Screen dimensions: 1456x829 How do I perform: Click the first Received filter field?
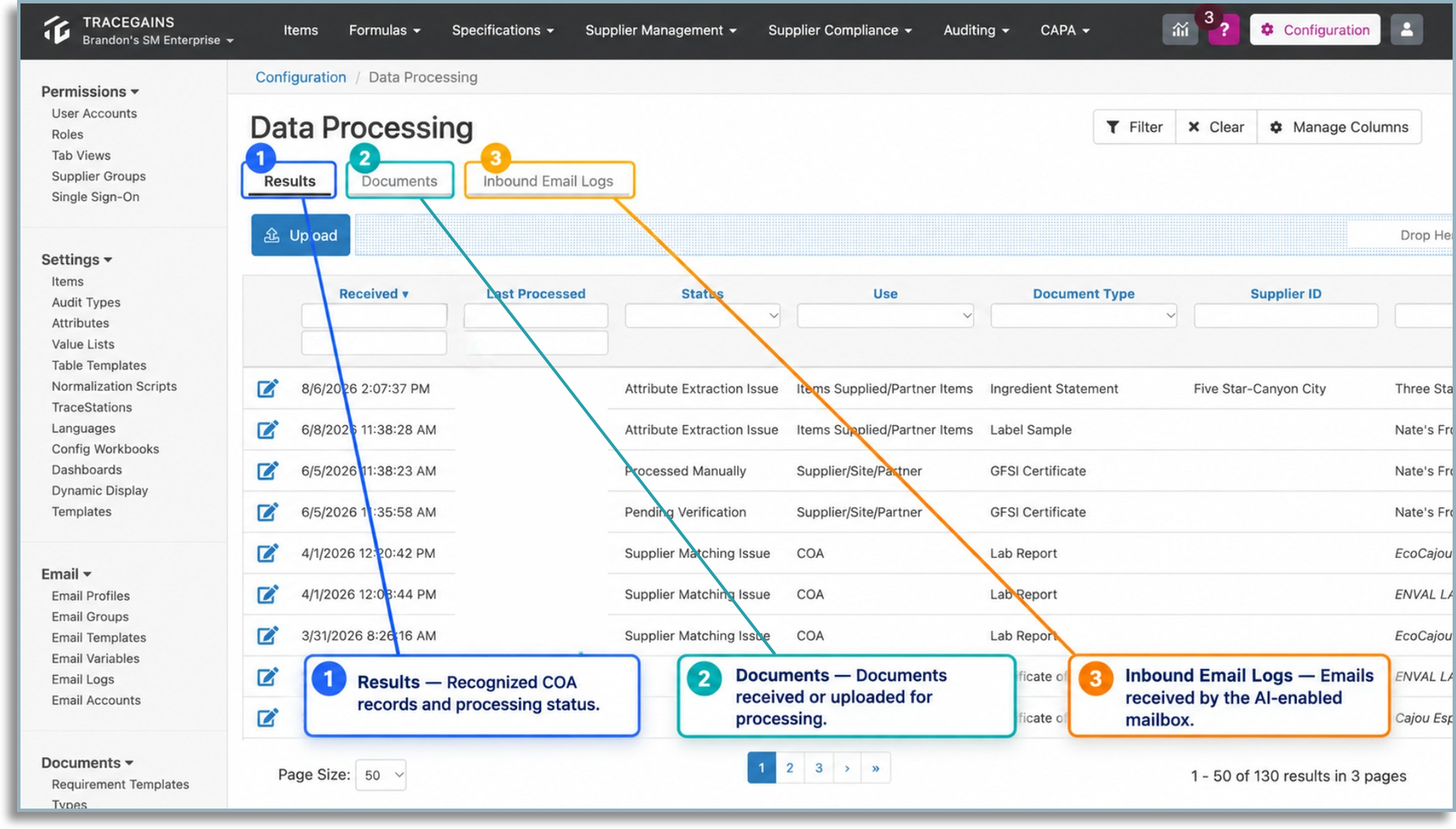point(373,316)
